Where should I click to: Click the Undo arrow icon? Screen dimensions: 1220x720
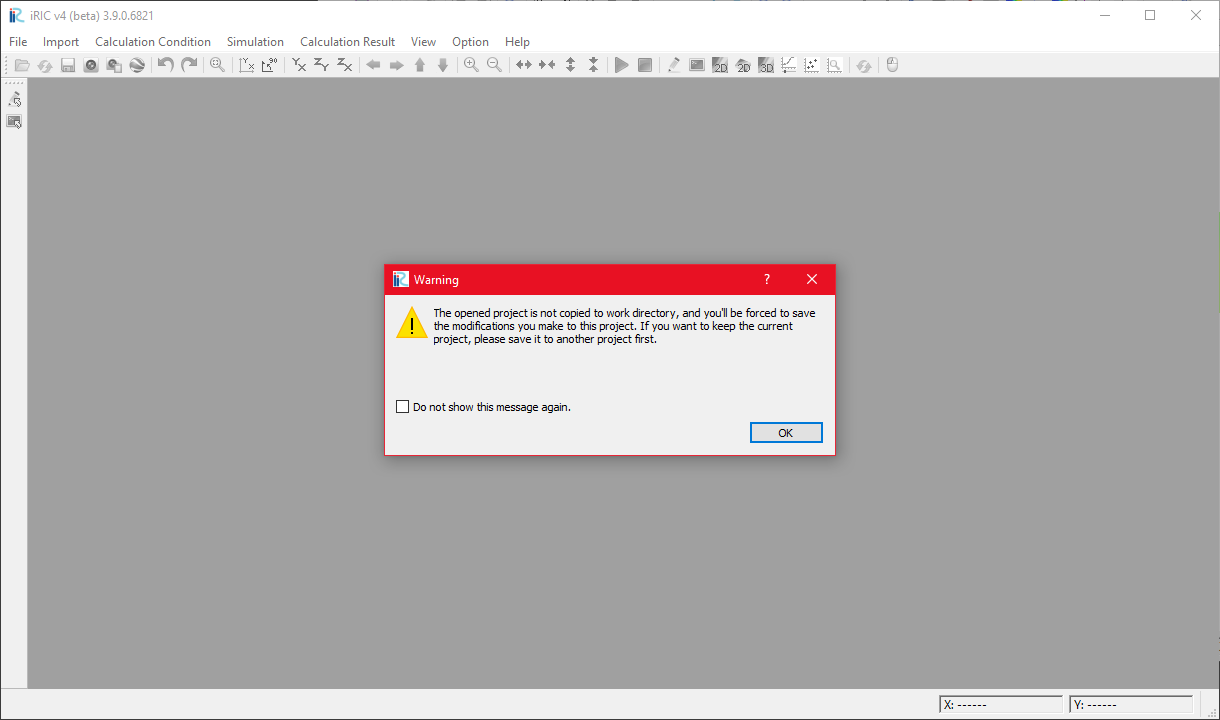(x=166, y=64)
